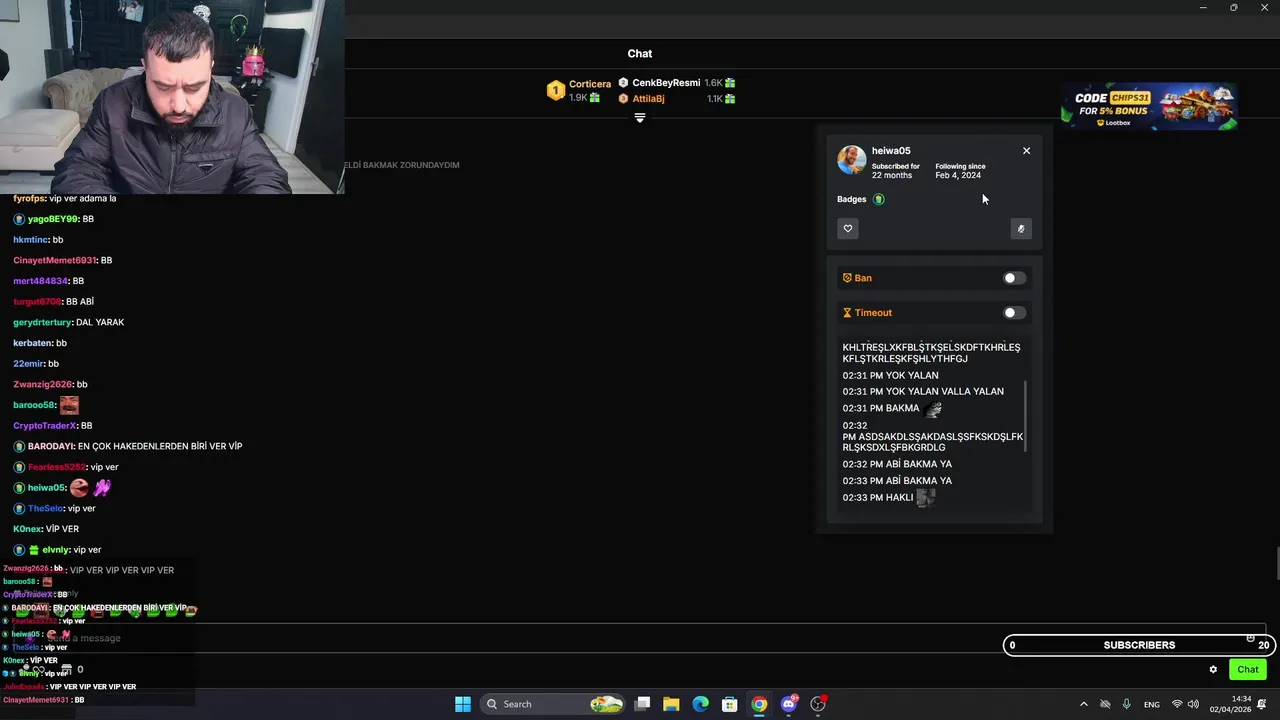Open CenkBeyResmi's leaderboard entry
The width and height of the screenshot is (1280, 720).
pyautogui.click(x=666, y=83)
